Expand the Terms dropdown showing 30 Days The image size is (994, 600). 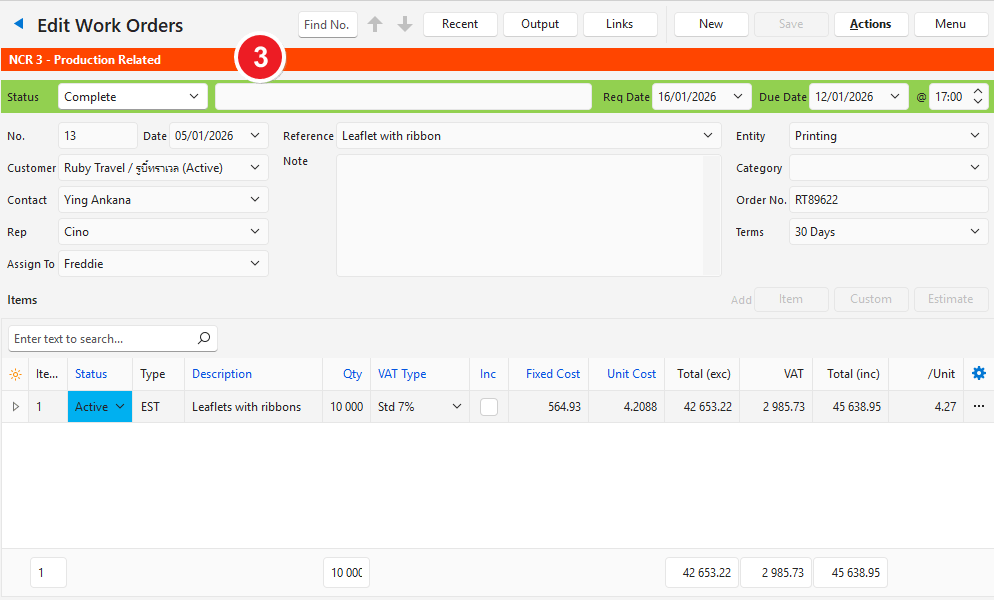pos(888,232)
